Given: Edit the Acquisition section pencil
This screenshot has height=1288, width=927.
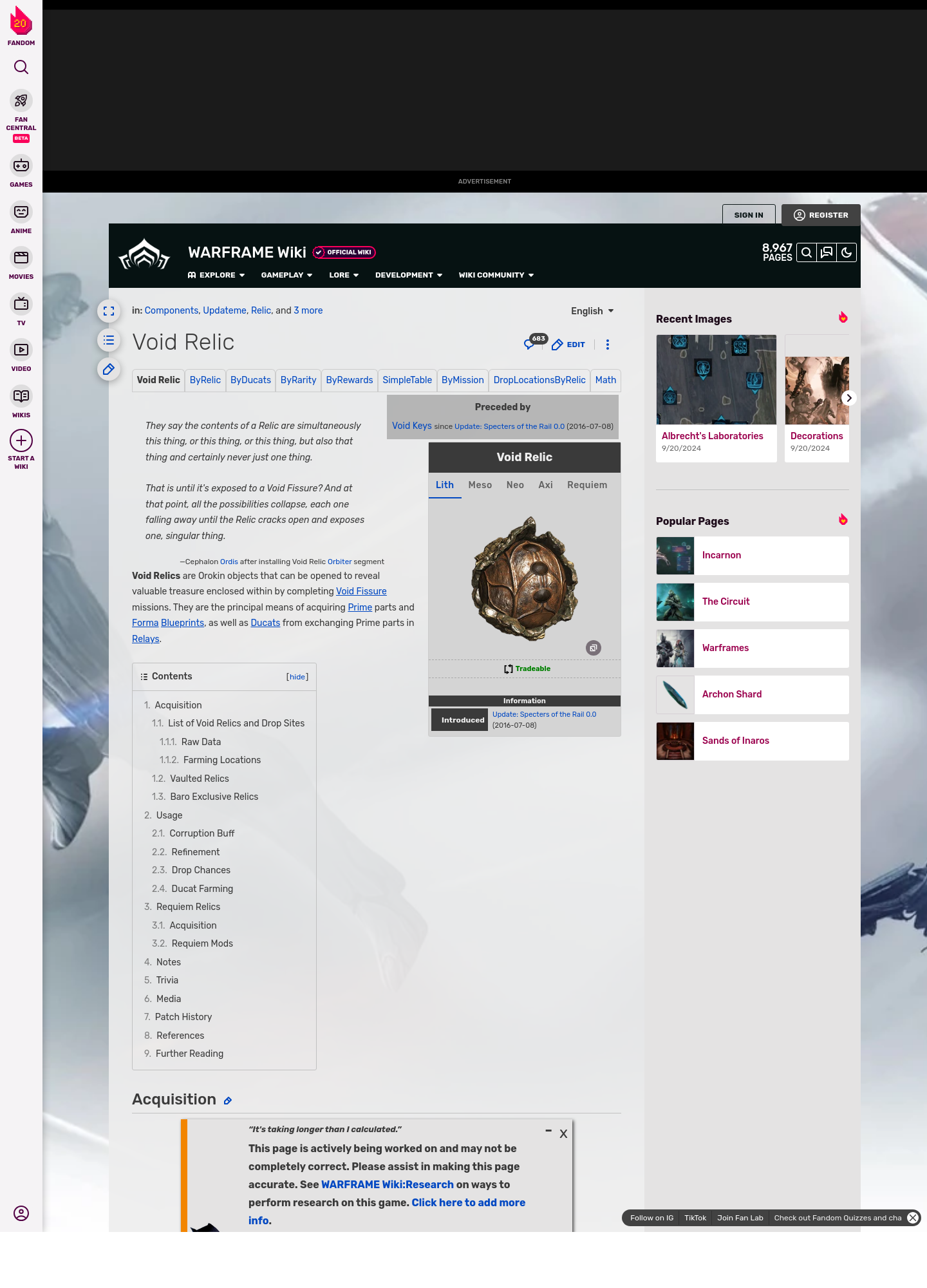Looking at the screenshot, I should [228, 1101].
